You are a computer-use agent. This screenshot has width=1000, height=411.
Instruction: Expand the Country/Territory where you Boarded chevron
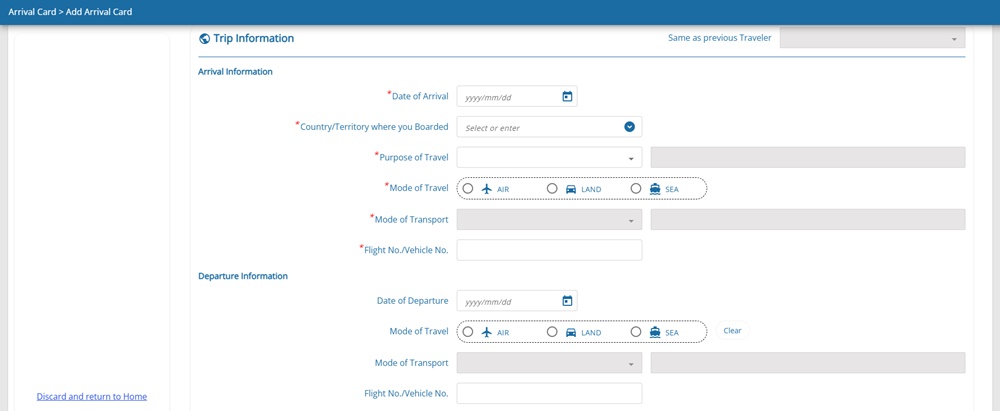(629, 127)
